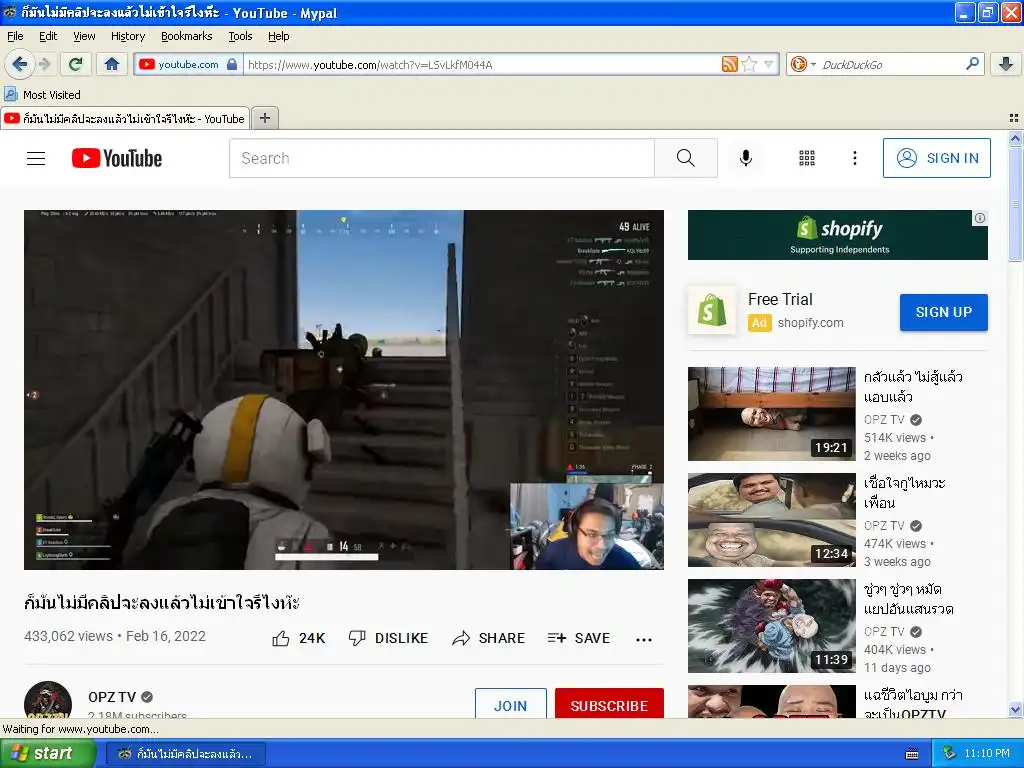Open the Help menu
Image resolution: width=1024 pixels, height=768 pixels.
click(279, 36)
